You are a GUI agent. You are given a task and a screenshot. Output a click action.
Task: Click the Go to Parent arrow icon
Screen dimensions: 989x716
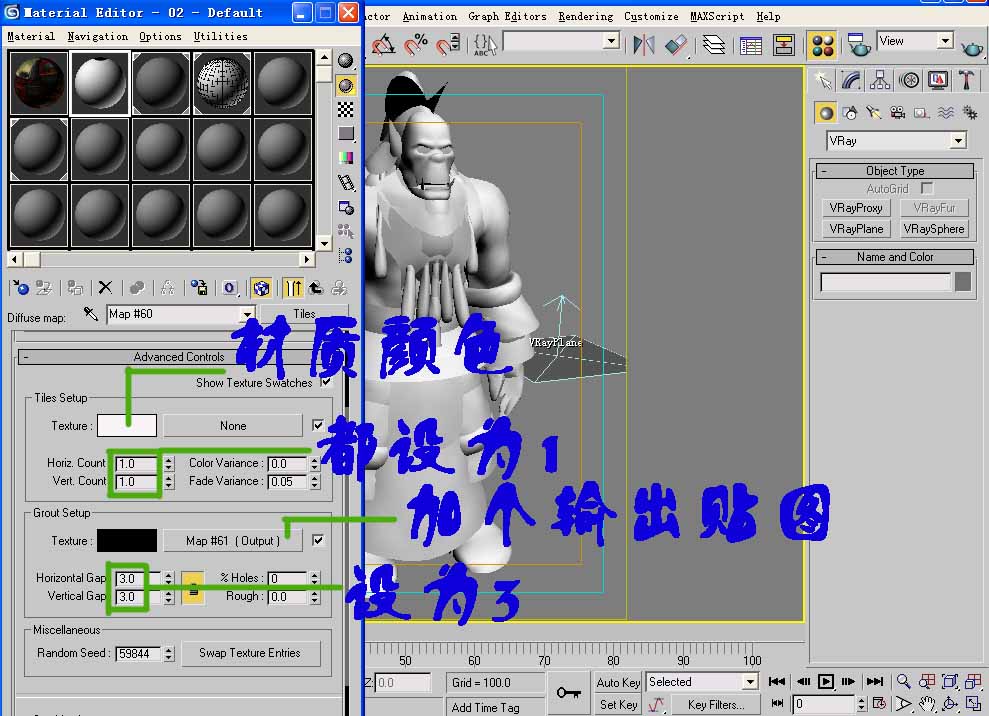(x=315, y=287)
